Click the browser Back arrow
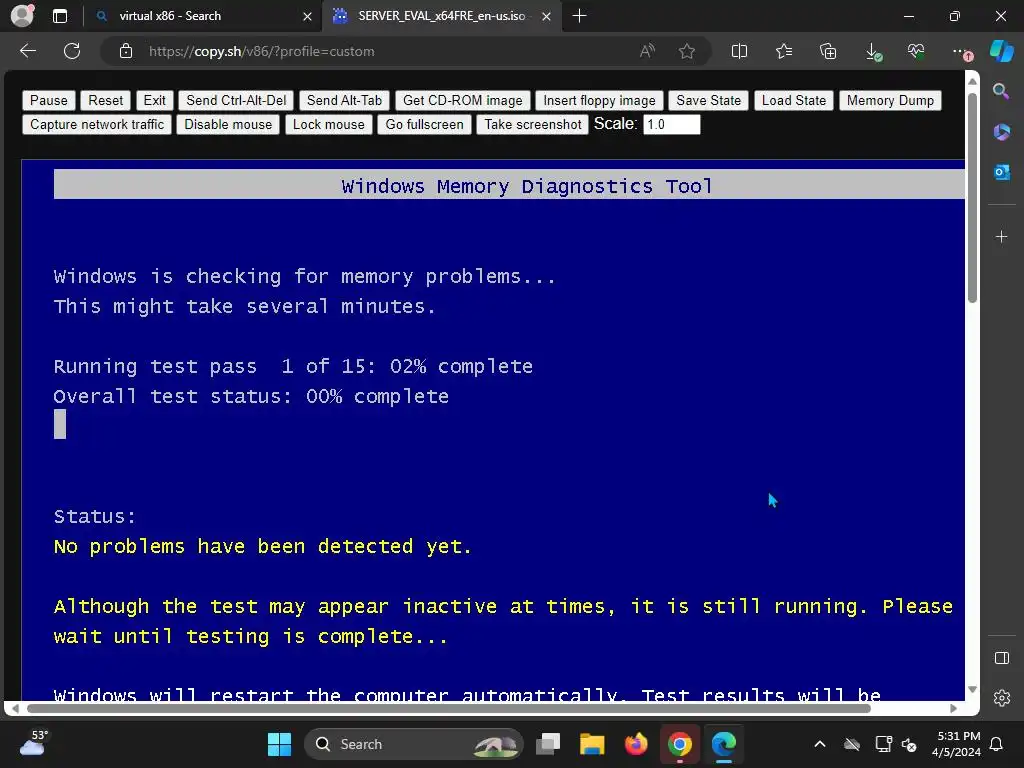The image size is (1024, 768). [x=28, y=51]
